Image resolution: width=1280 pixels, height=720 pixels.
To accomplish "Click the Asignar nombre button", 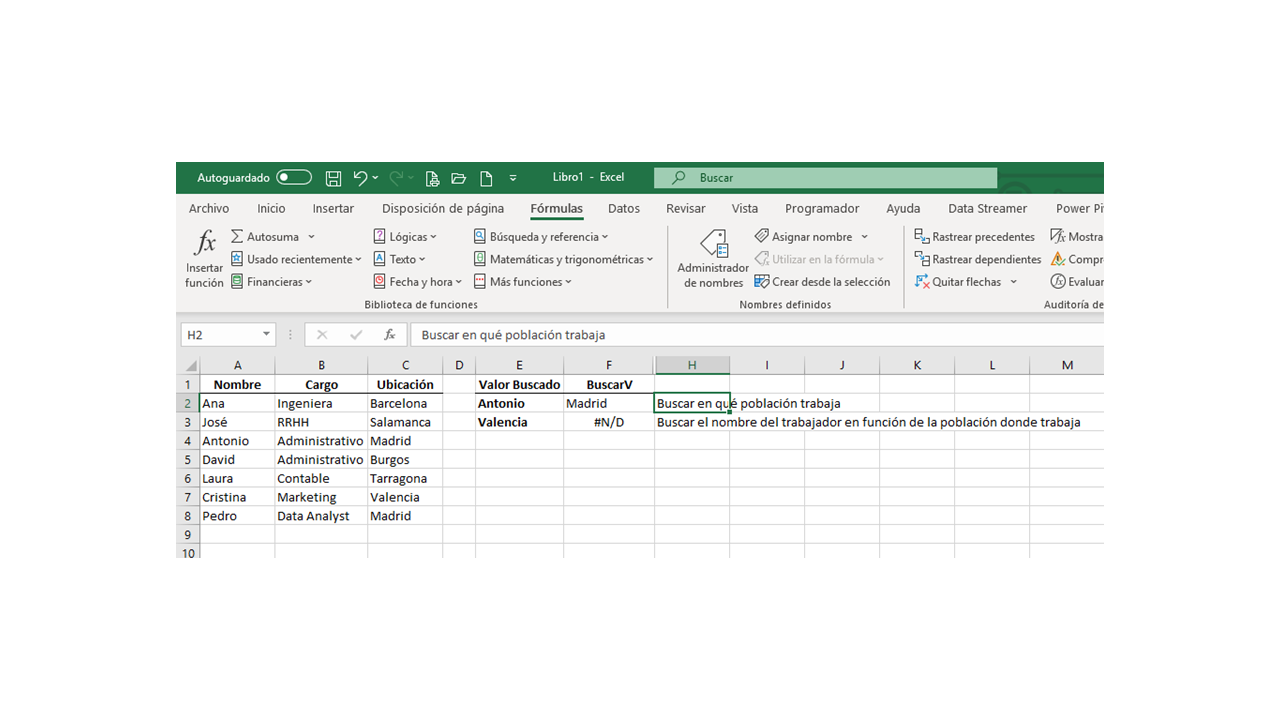I will coord(803,237).
